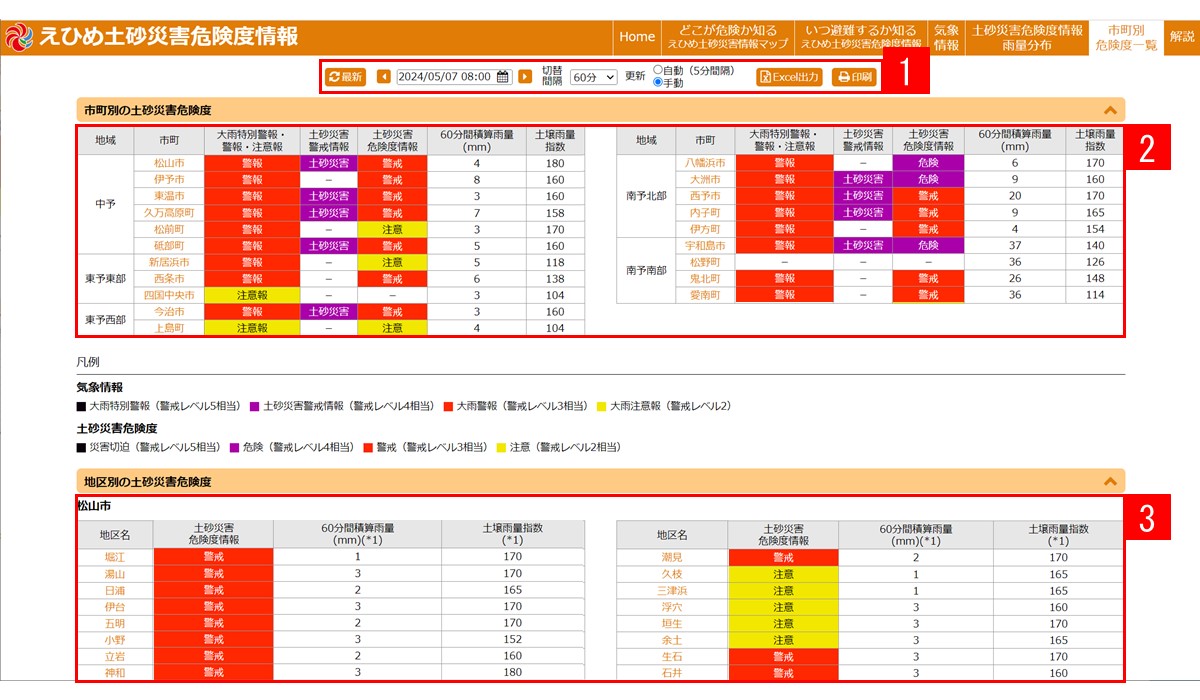Image resolution: width=1200 pixels, height=700 pixels.
Task: Open the 潮見 district link
Action: click(672, 557)
